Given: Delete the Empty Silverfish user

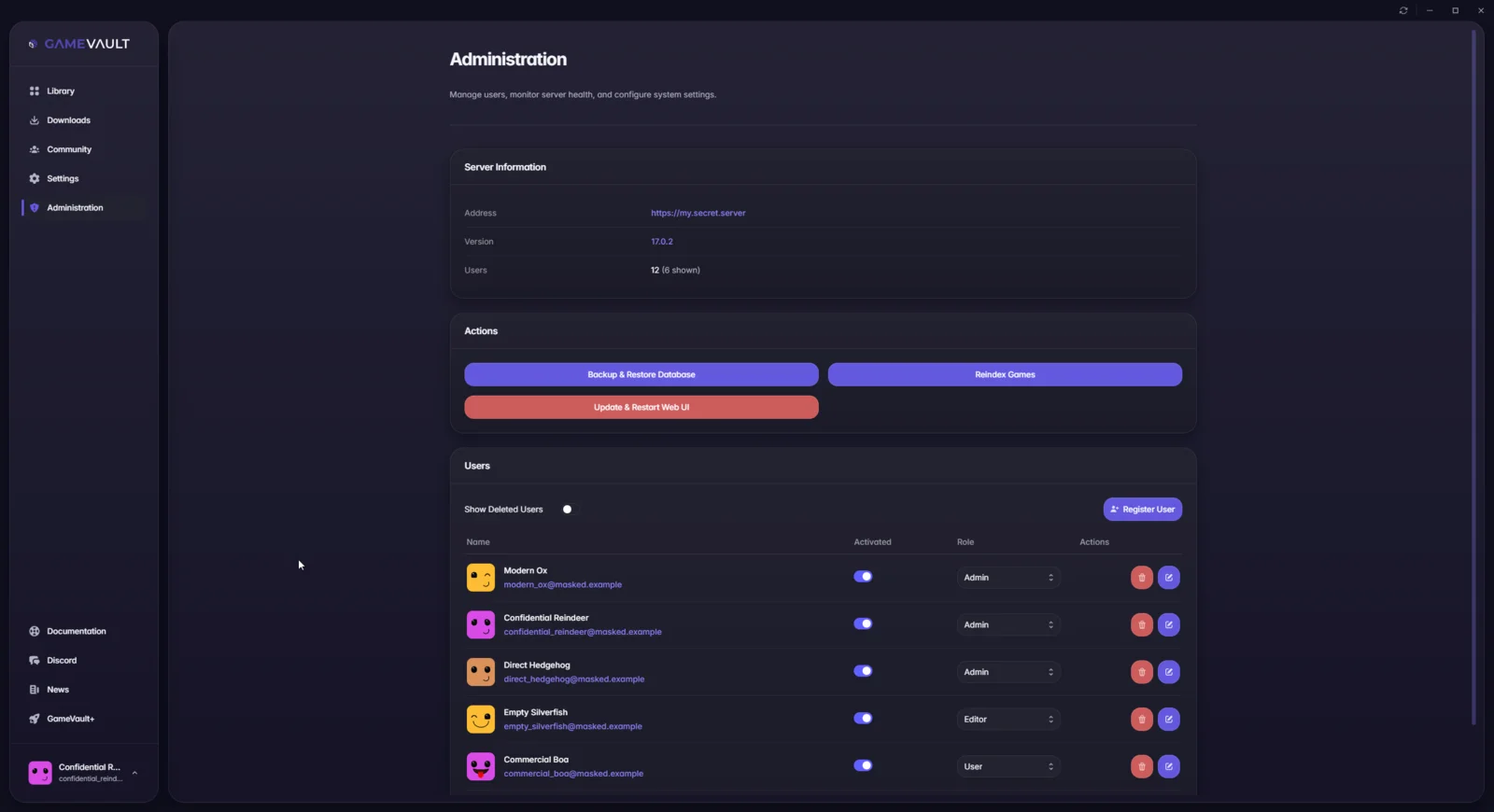Looking at the screenshot, I should point(1141,720).
